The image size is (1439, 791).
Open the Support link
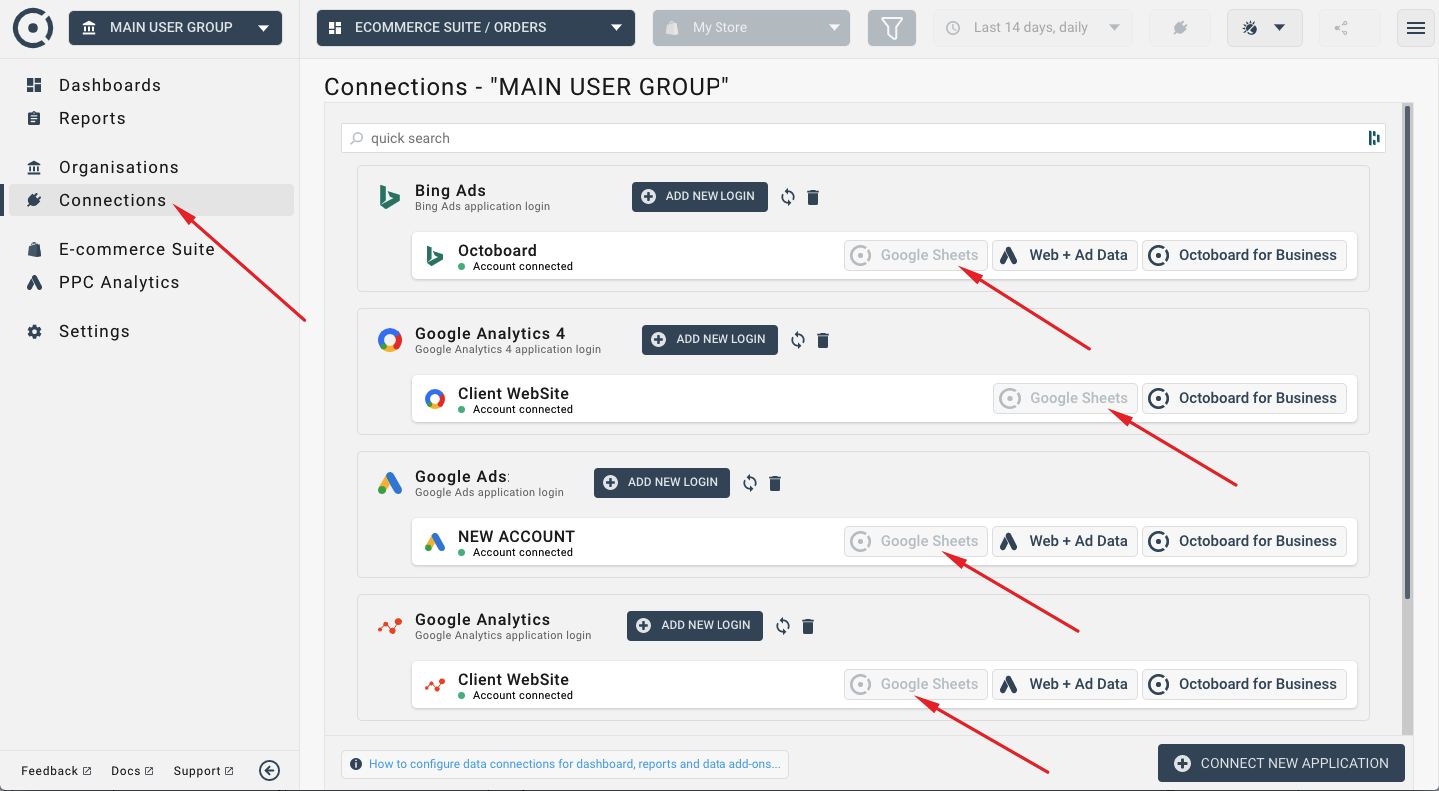[203, 771]
